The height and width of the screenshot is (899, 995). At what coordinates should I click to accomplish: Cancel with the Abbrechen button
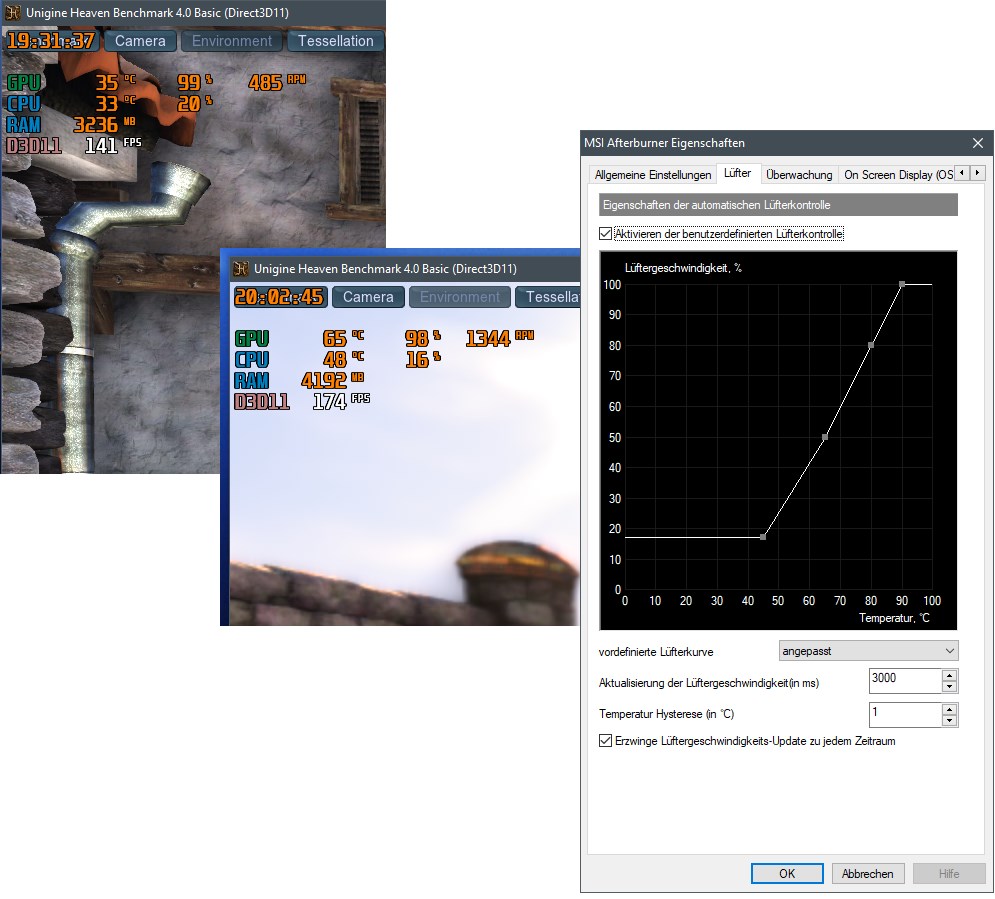pos(867,874)
